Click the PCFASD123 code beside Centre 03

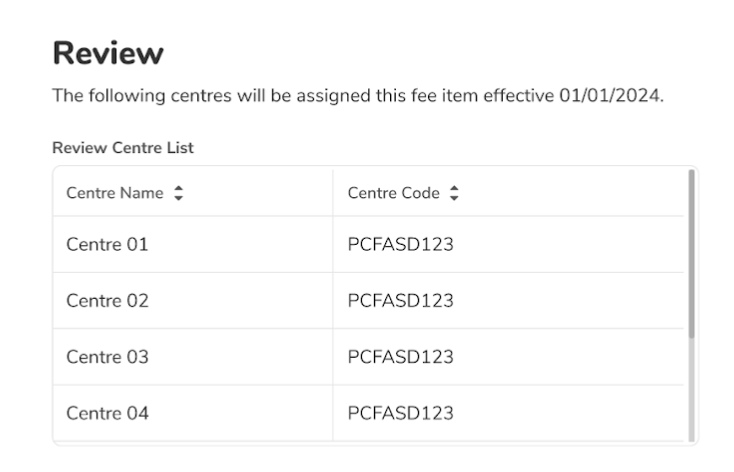400,357
